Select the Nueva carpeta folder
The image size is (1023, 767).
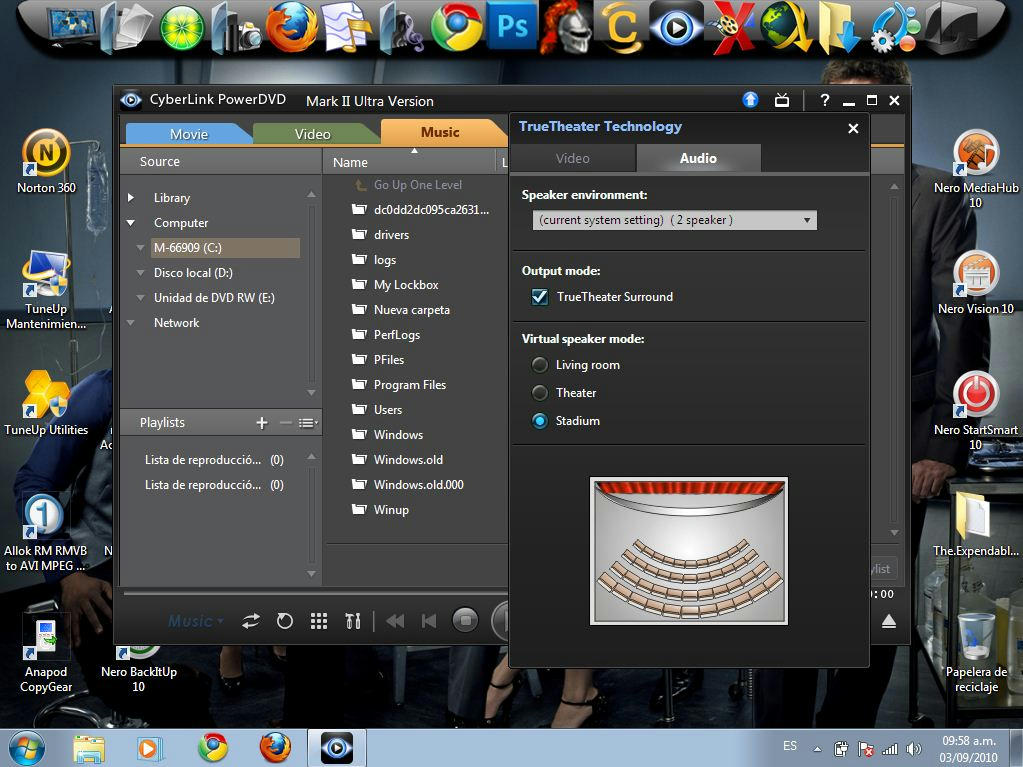coord(412,310)
